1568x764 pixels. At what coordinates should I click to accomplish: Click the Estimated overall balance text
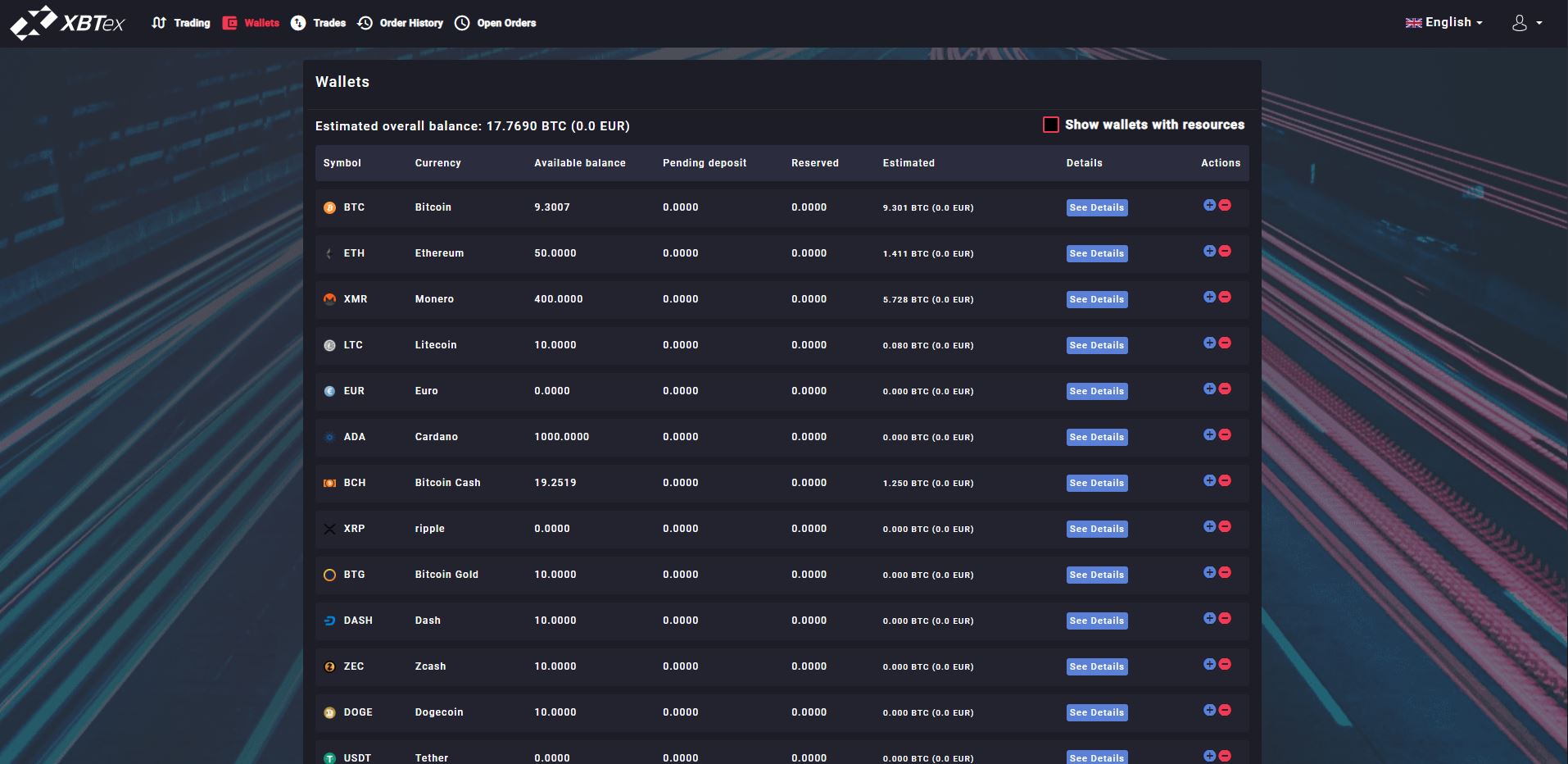coord(473,126)
